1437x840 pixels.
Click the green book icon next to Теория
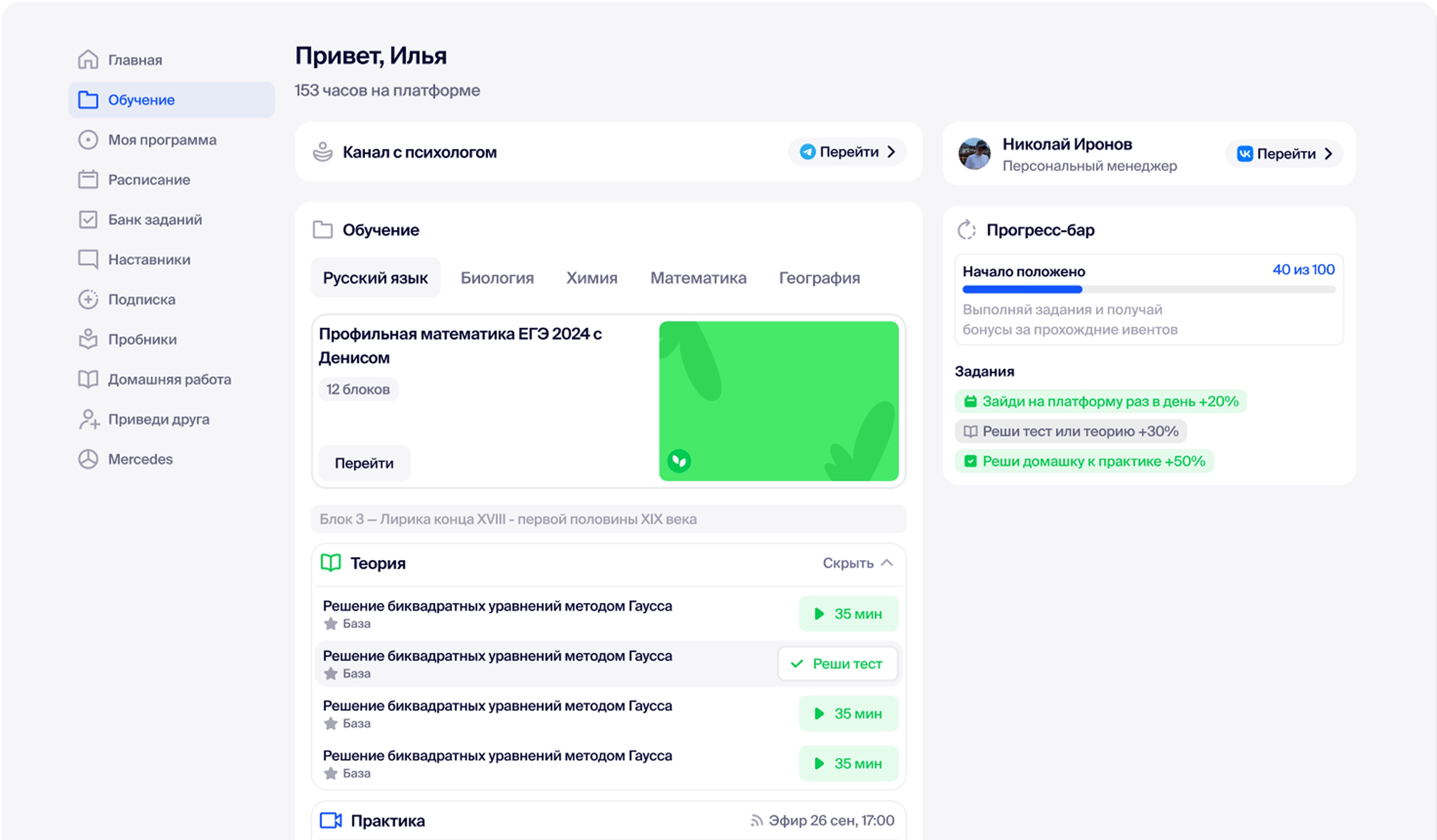(x=331, y=563)
